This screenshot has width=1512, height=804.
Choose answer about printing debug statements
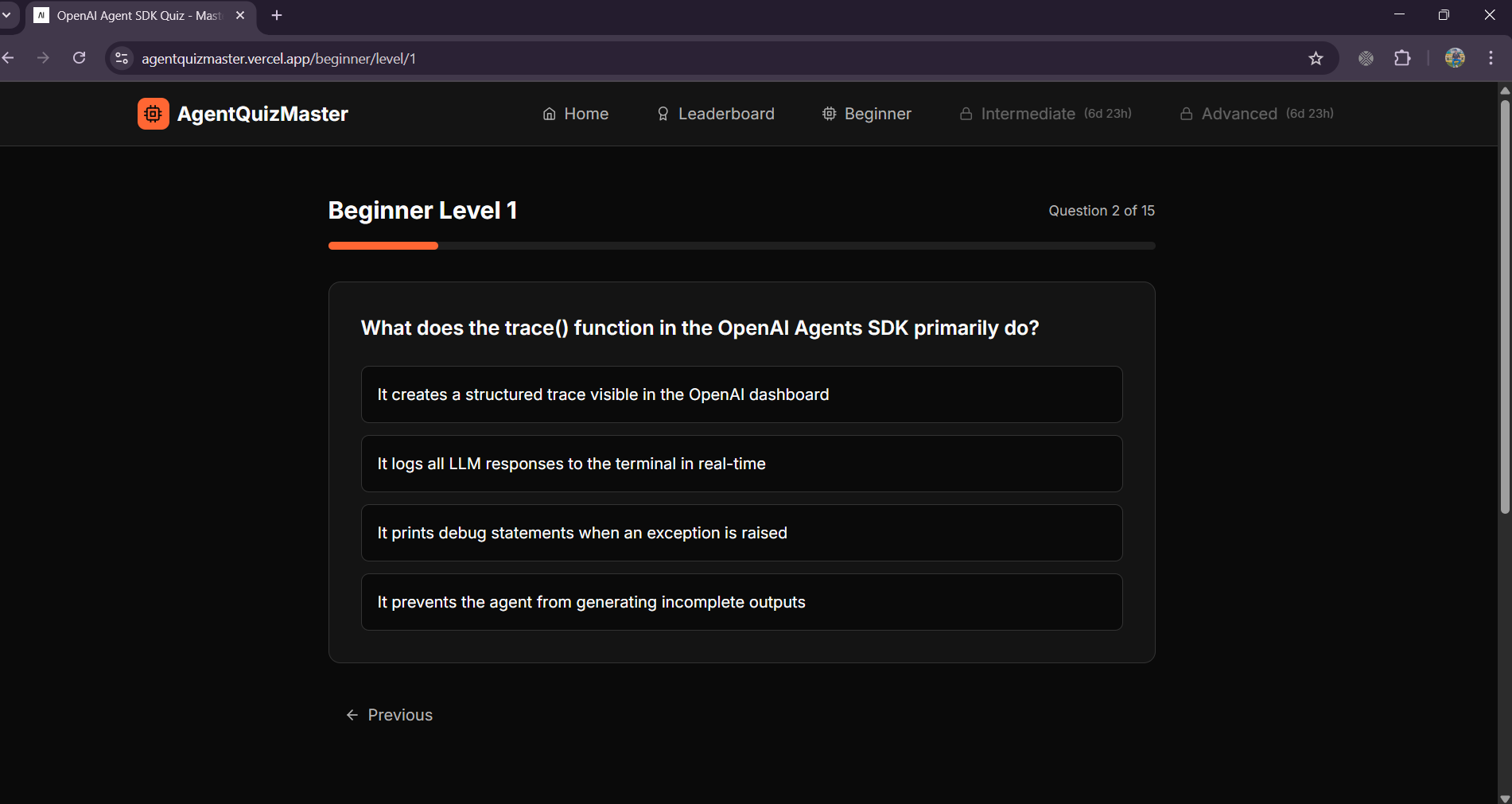(x=741, y=533)
